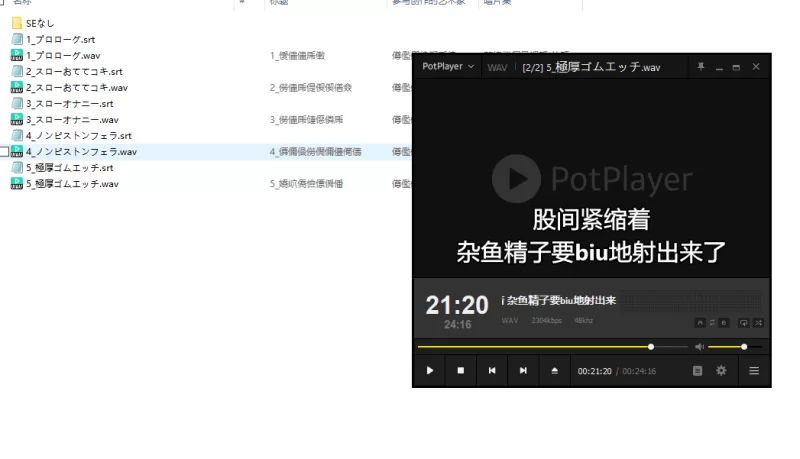The width and height of the screenshot is (800, 459).
Task: Tick the checkbox for 4_ノンピストンフェラ.wav
Action: 4,151
